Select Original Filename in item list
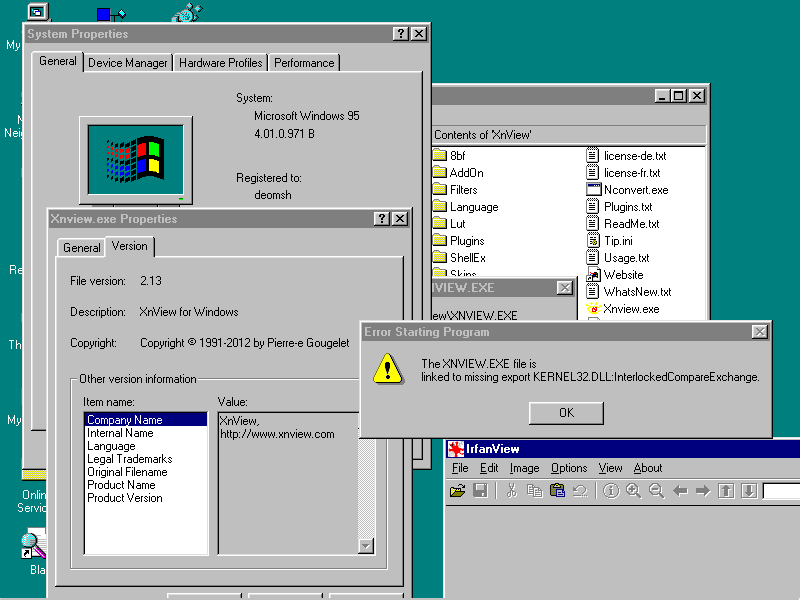 145,472
